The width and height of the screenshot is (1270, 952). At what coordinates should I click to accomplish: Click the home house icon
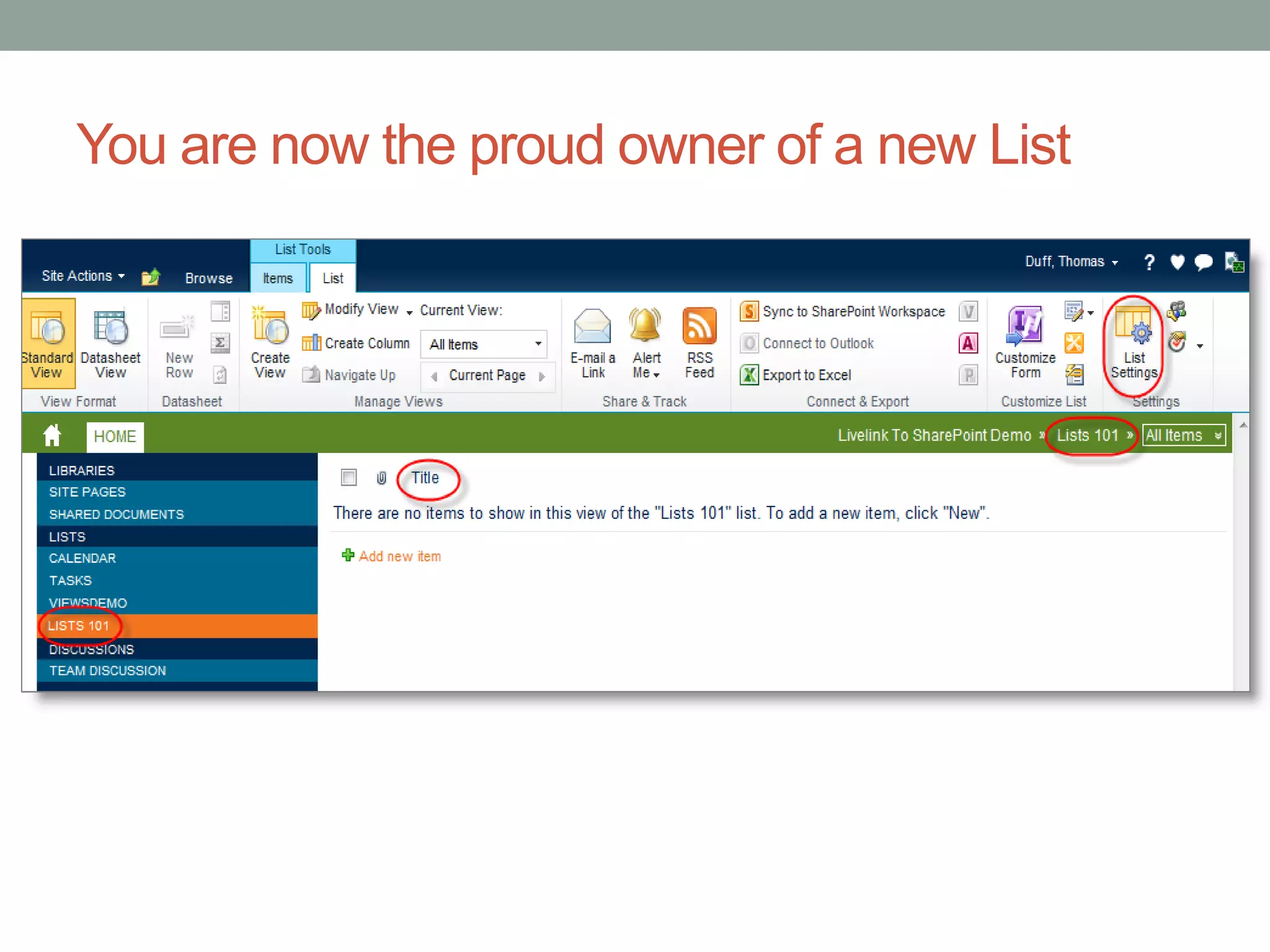pos(53,436)
